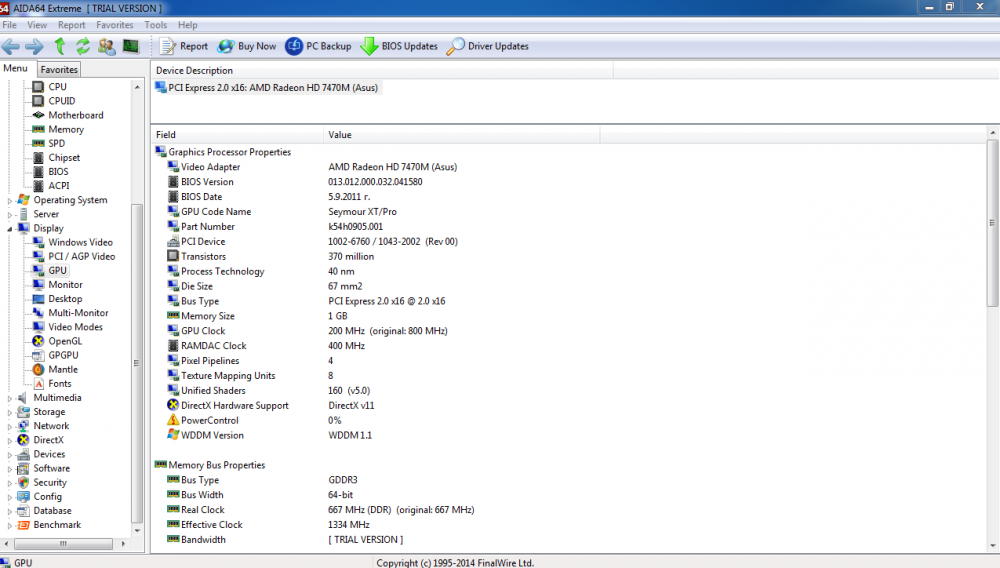
Task: Expand the Multimedia node
Action: click(10, 398)
